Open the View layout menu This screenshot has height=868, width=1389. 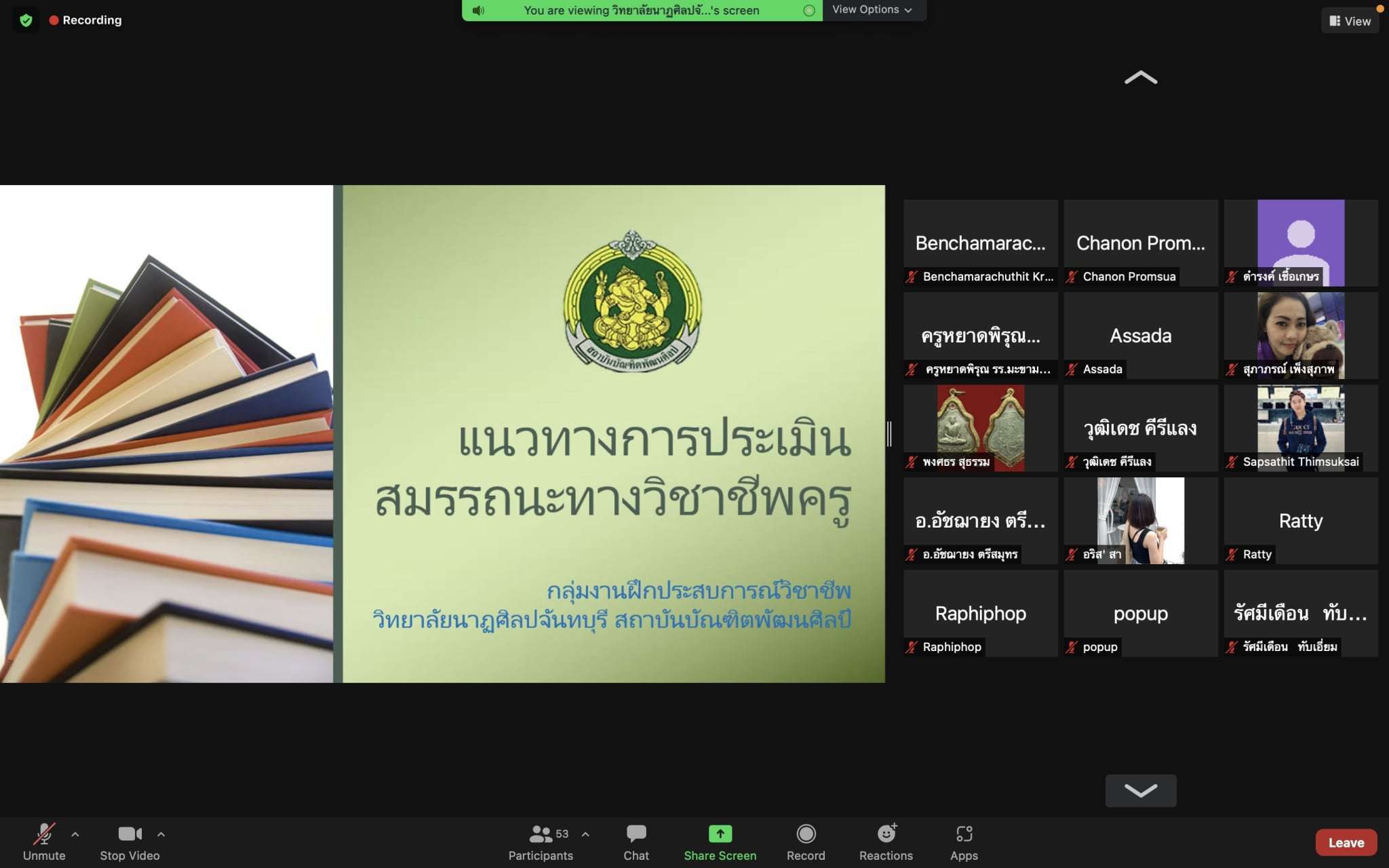point(1350,21)
